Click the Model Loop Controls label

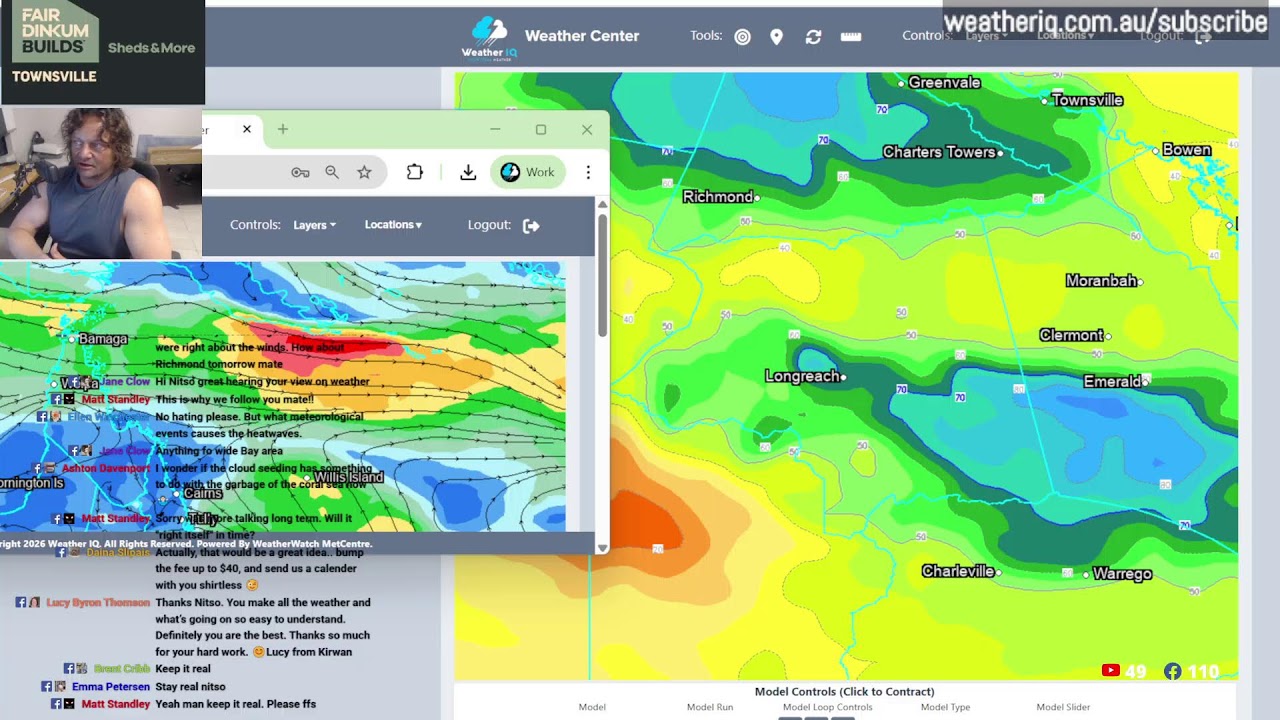(827, 707)
